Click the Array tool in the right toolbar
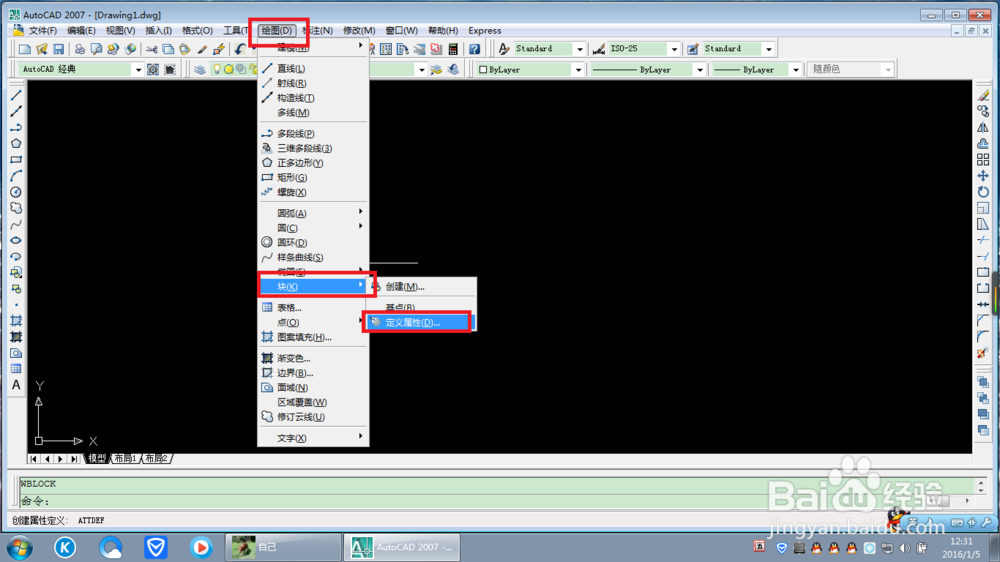This screenshot has height=562, width=1000. (x=983, y=159)
